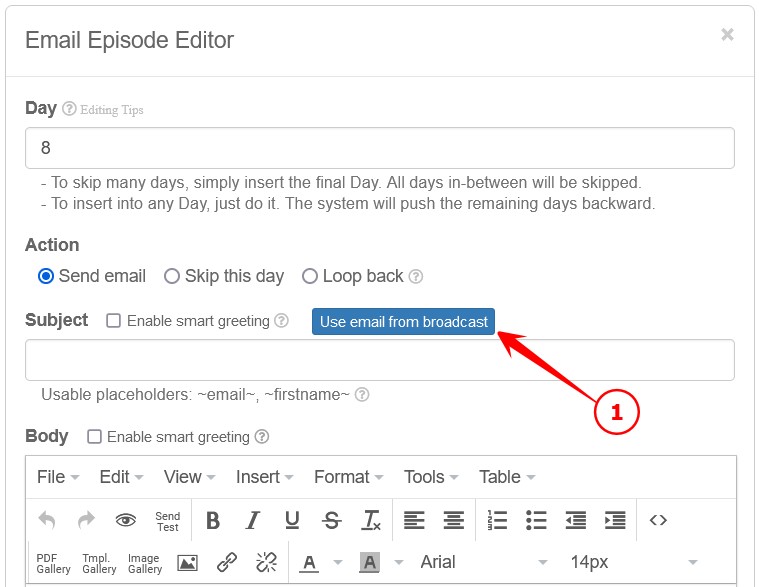The height and width of the screenshot is (587, 759).
Task: Click 'Use email from broadcast' button
Action: tap(404, 321)
